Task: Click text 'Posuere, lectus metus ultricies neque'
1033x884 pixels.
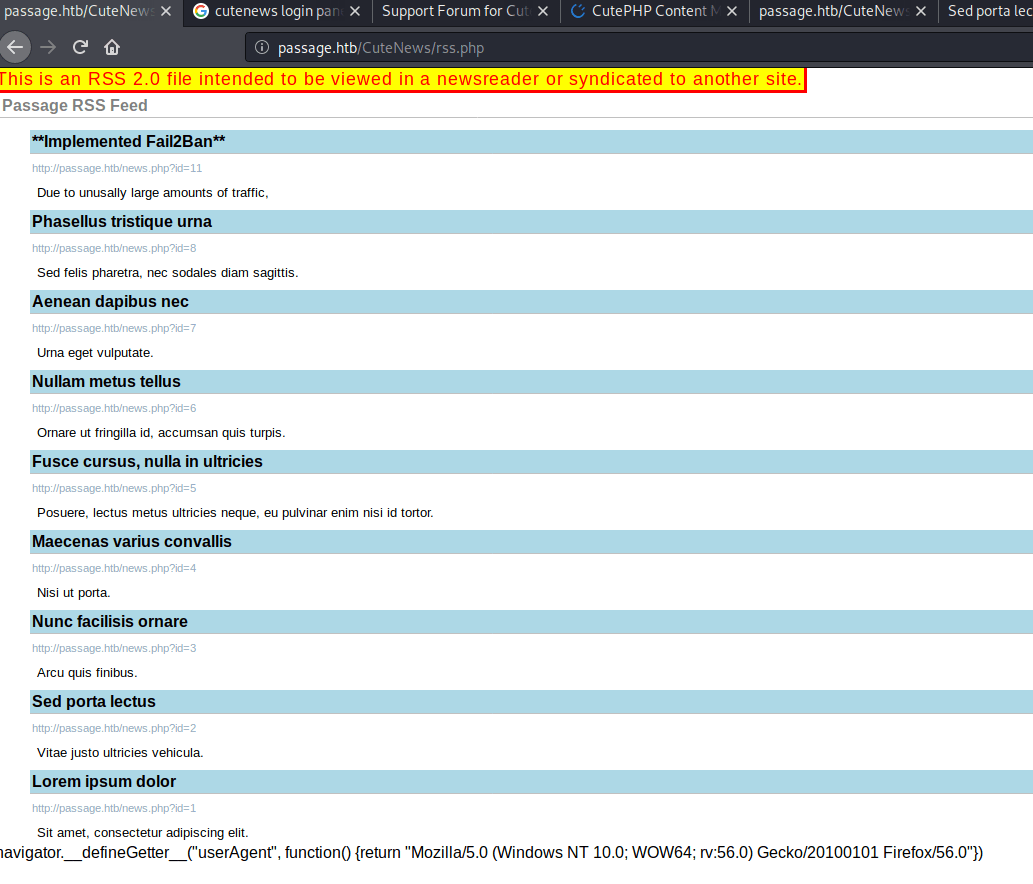Action: coord(147,513)
